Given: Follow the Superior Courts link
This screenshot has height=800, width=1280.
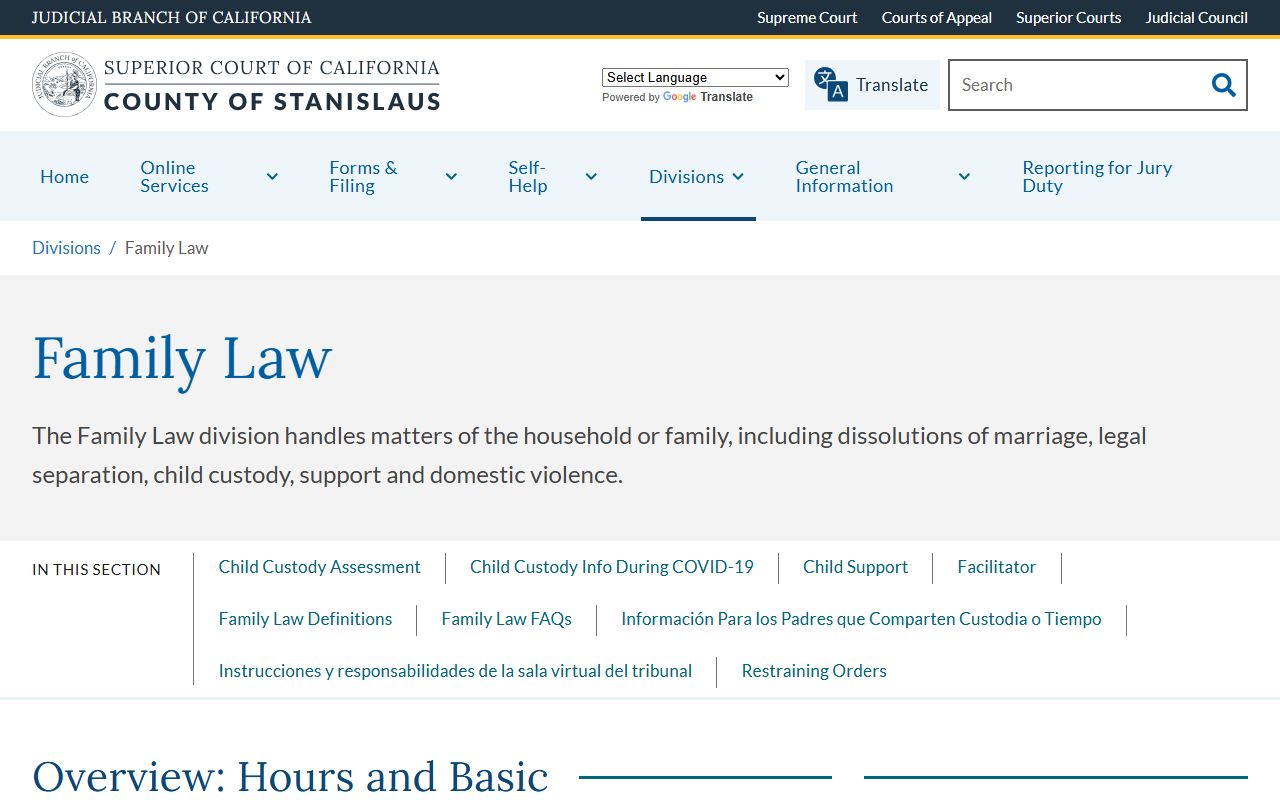Looking at the screenshot, I should [1068, 18].
